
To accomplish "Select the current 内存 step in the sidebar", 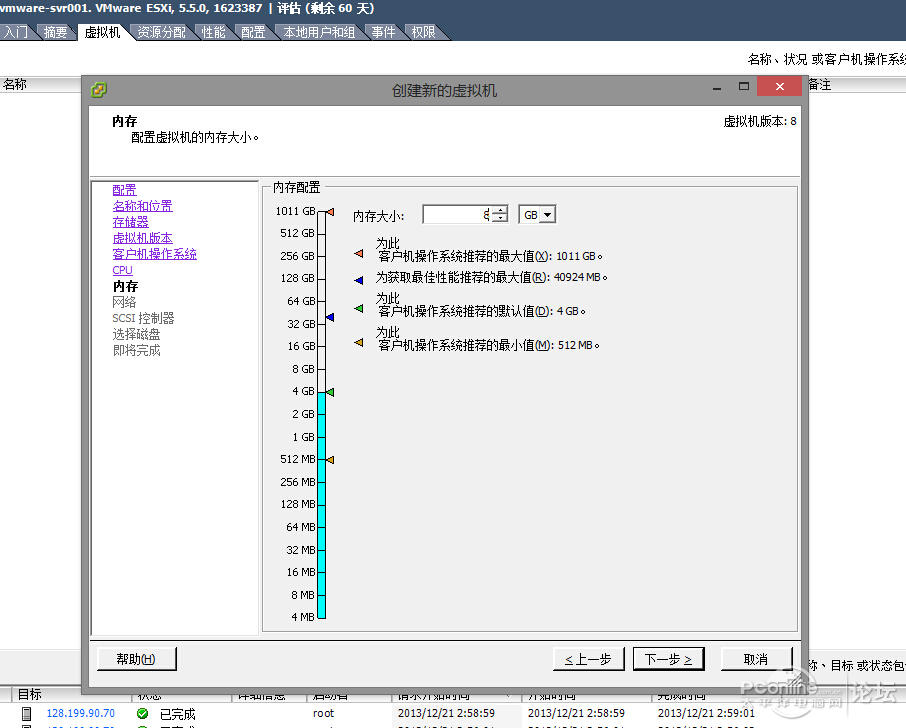I will tap(125, 286).
